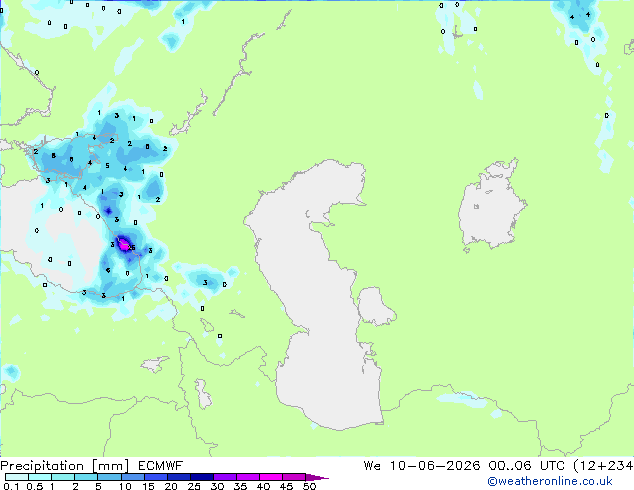
Task: Click the "0.1" legend value label
Action: point(11,486)
